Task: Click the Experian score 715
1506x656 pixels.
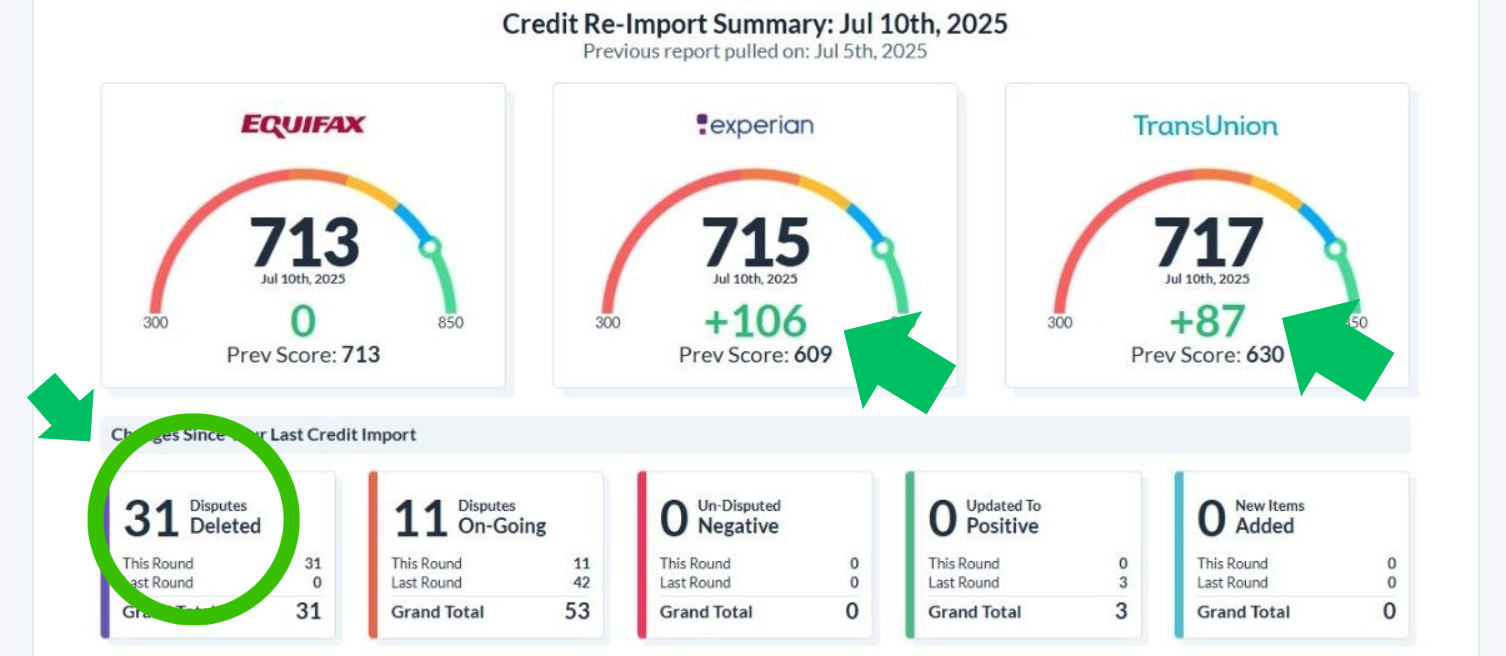Action: 755,242
